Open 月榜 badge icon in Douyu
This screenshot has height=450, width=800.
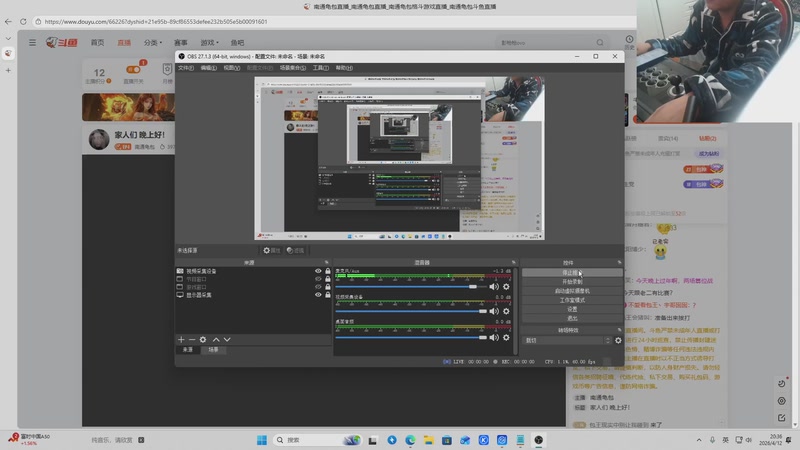[167, 69]
